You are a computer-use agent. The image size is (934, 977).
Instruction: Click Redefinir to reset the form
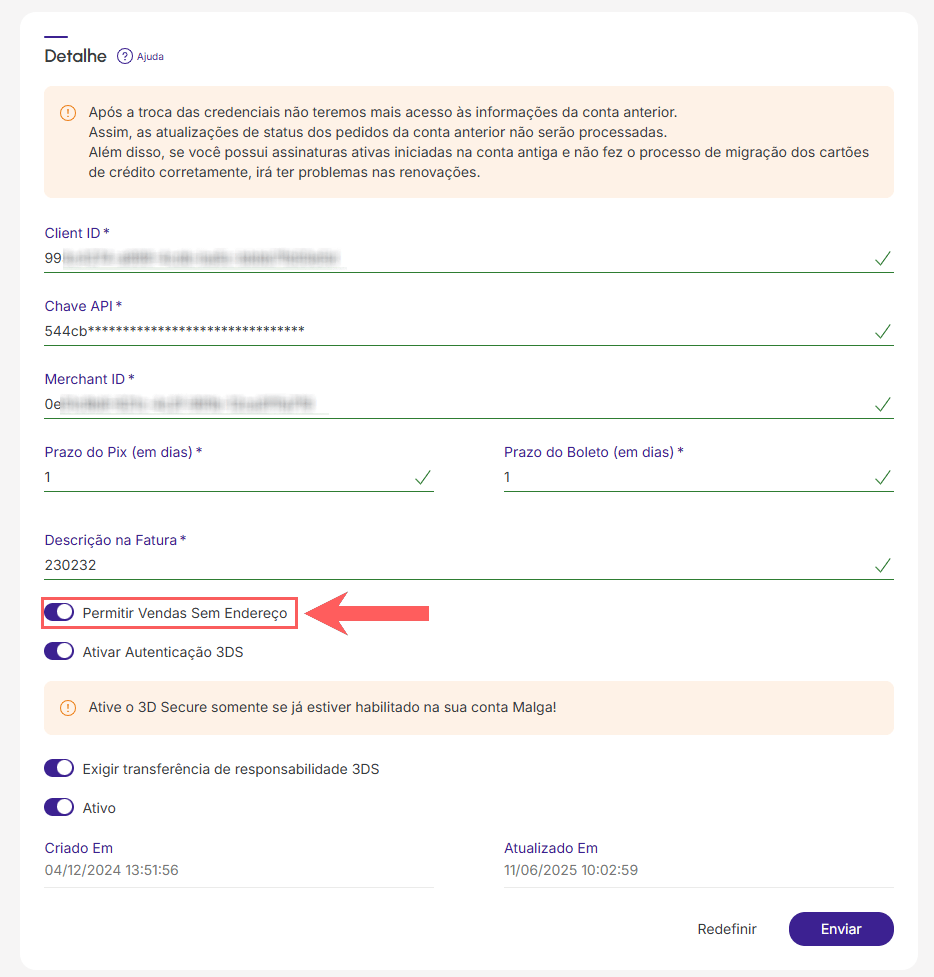pyautogui.click(x=727, y=929)
